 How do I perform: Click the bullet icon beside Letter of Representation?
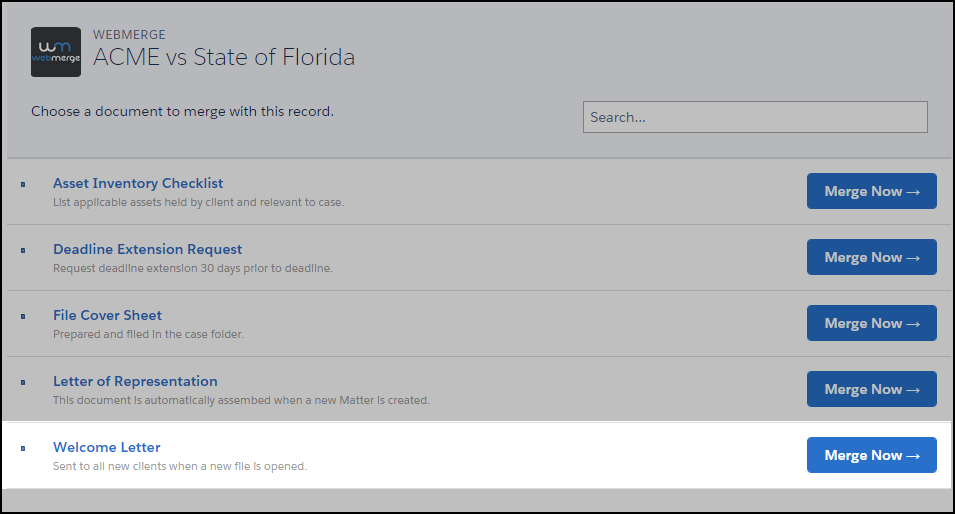tap(23, 382)
